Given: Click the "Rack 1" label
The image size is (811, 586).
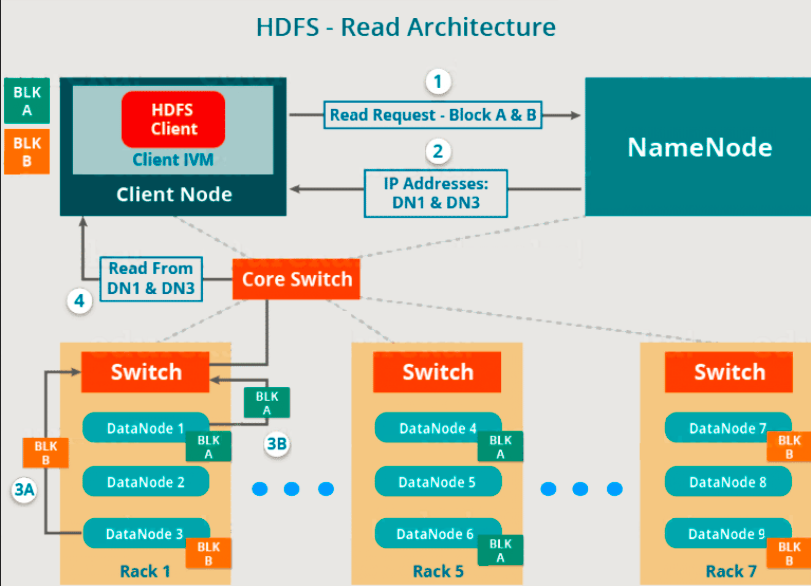Looking at the screenshot, I should point(145,572).
